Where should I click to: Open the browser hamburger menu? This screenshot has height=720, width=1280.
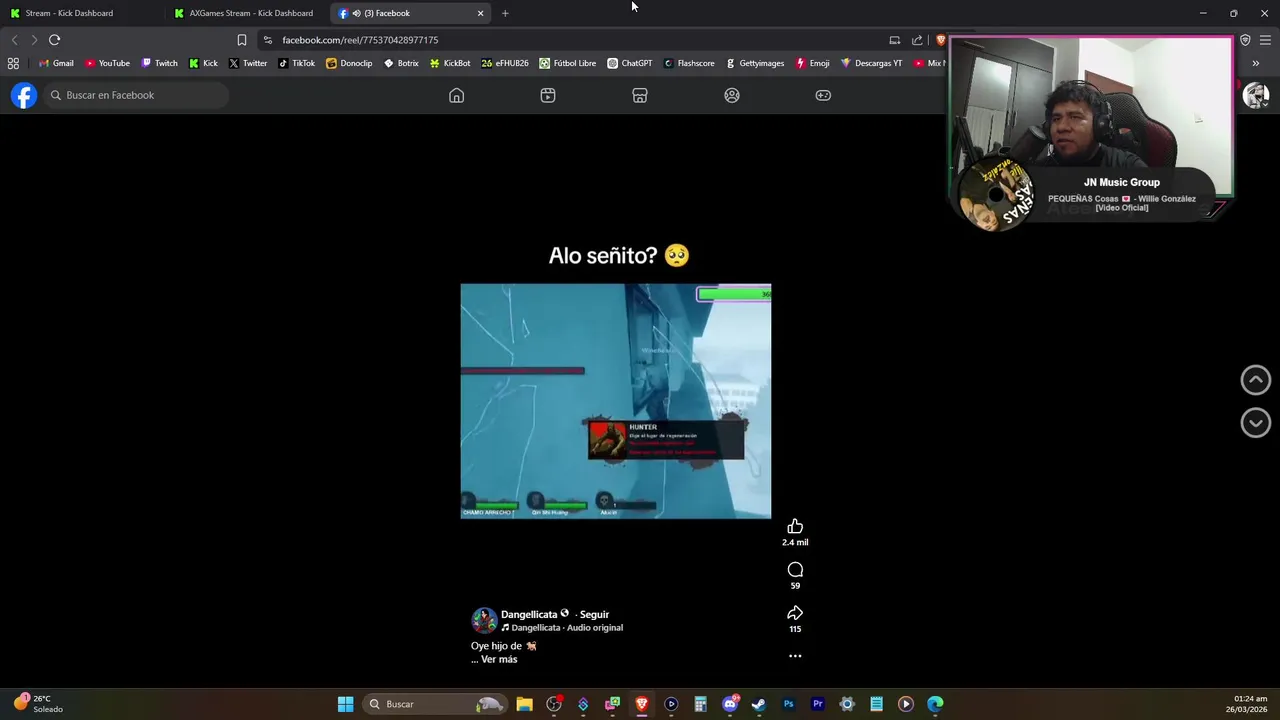1265,40
